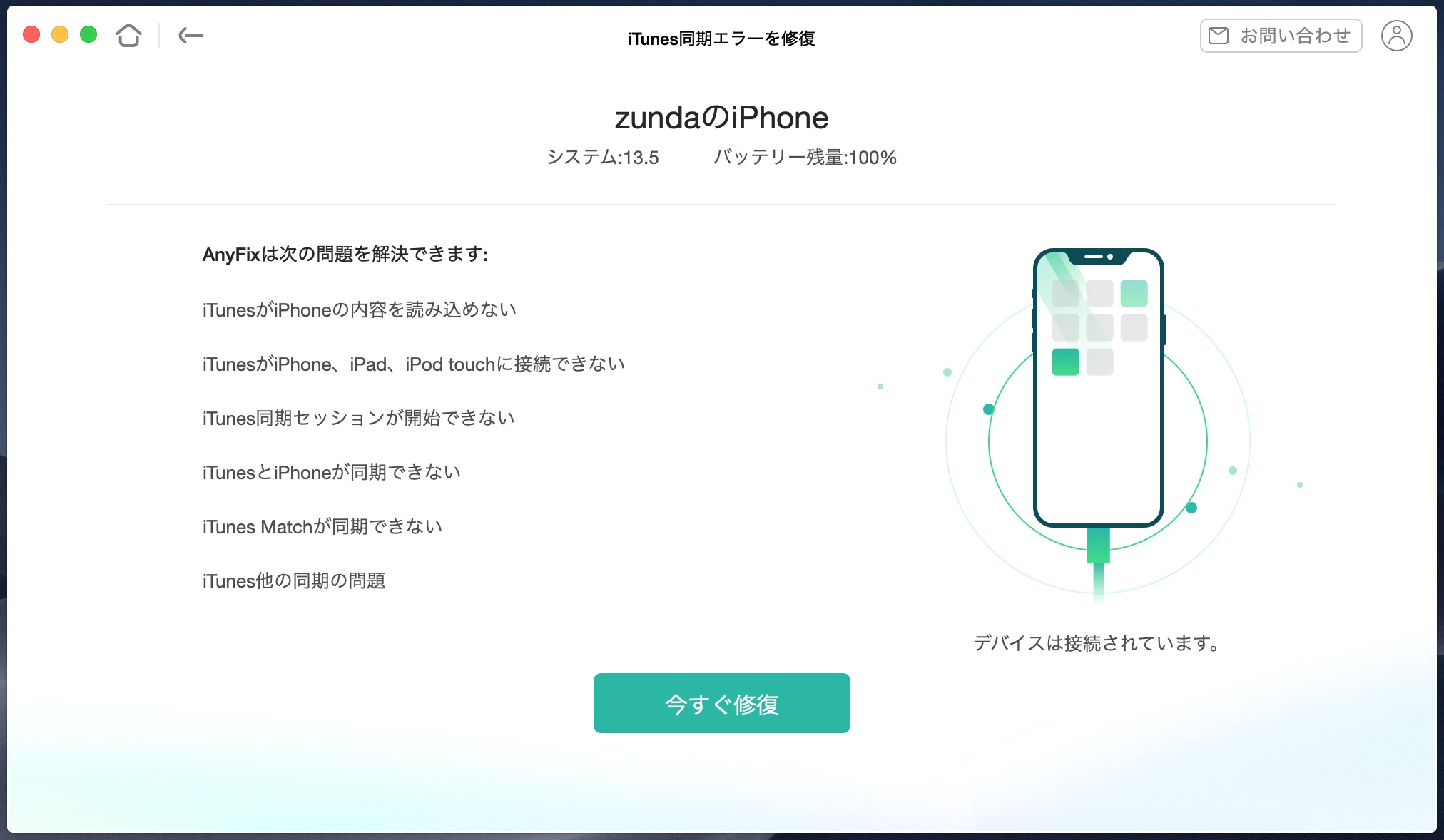The image size is (1444, 840).
Task: Close the window with red button
Action: coord(31,34)
